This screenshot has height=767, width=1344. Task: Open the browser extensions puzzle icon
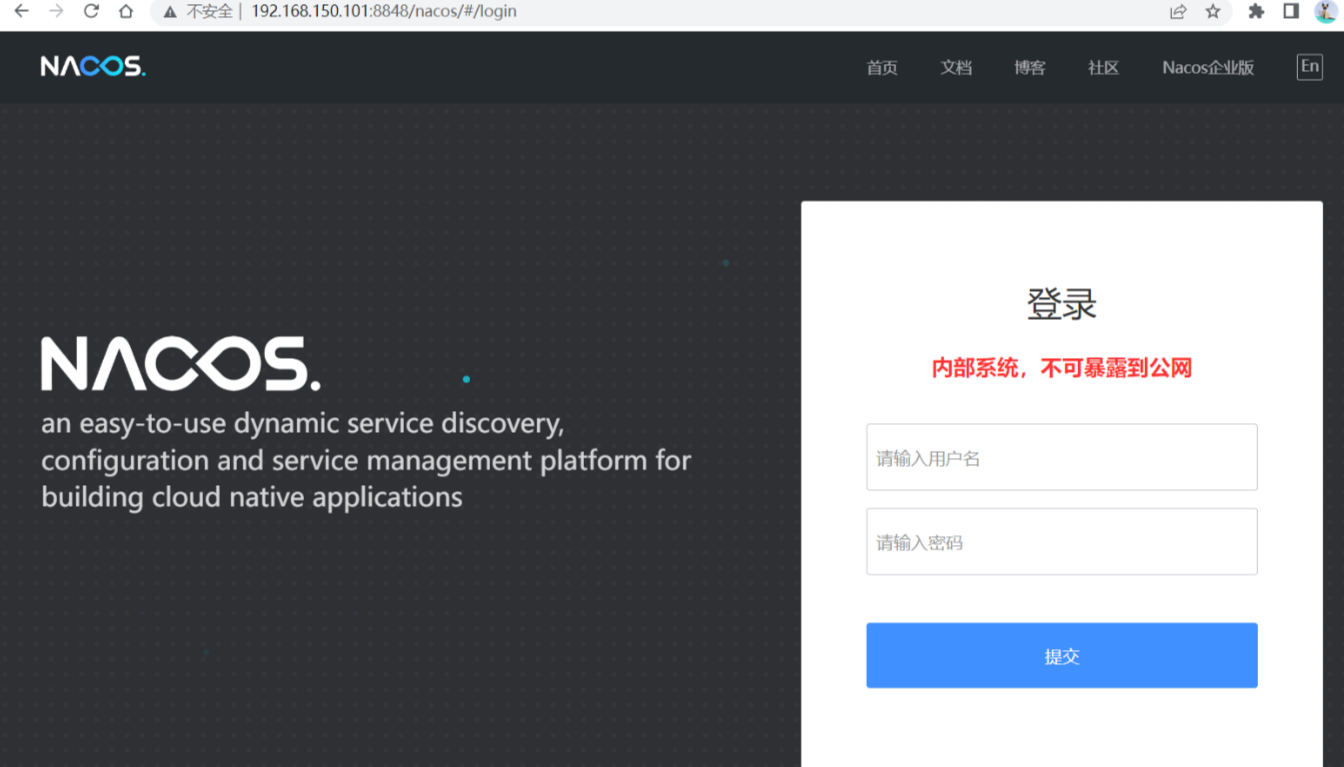1257,11
